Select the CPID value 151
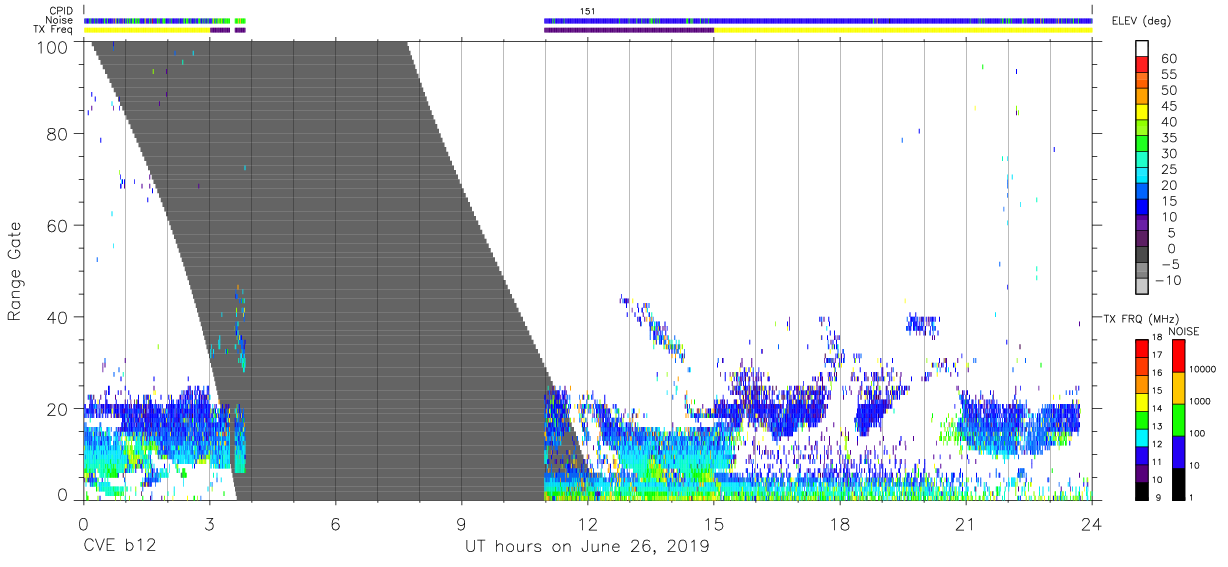This screenshot has width=1228, height=567. 588,11
